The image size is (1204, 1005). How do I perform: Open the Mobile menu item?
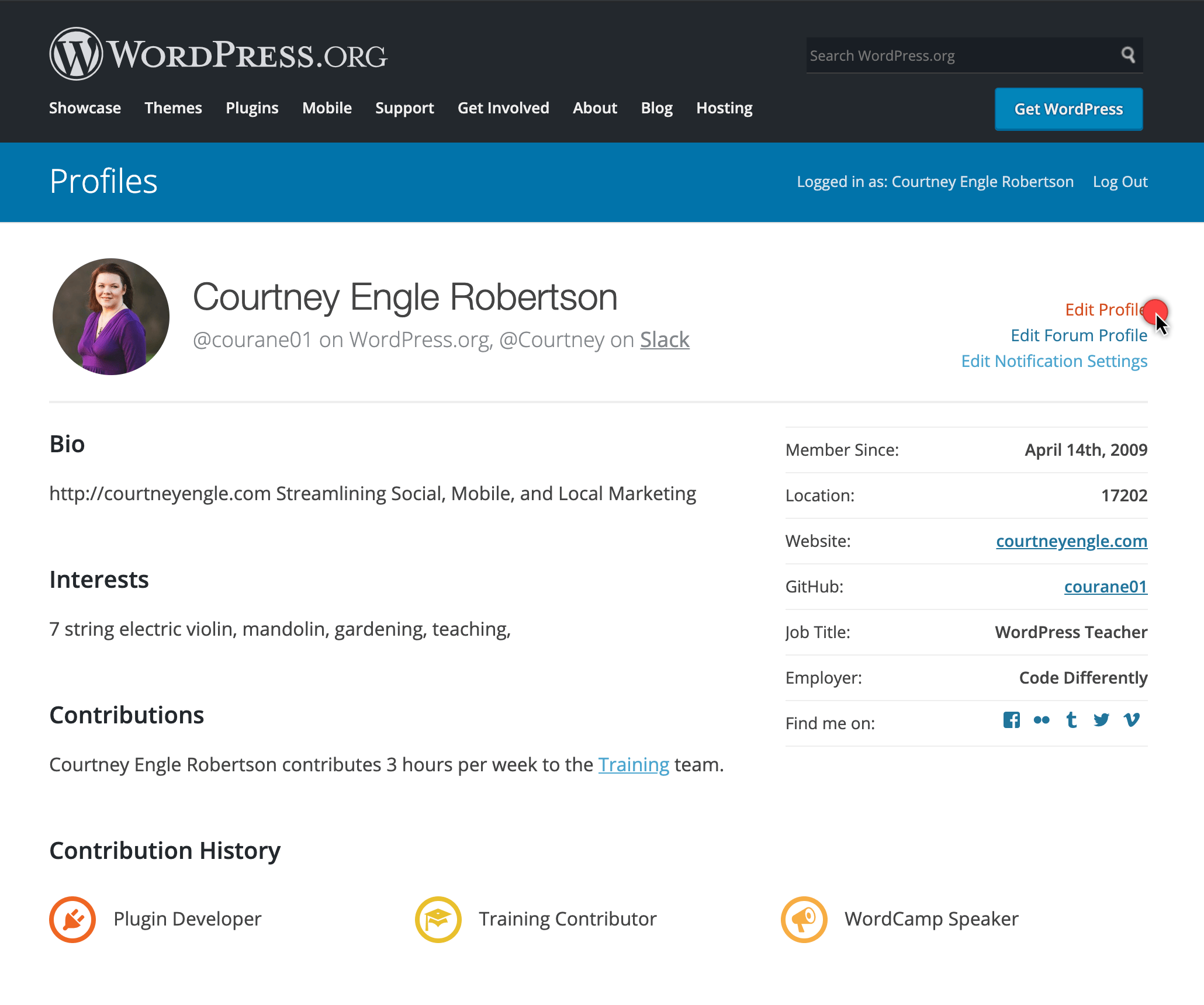[x=327, y=108]
